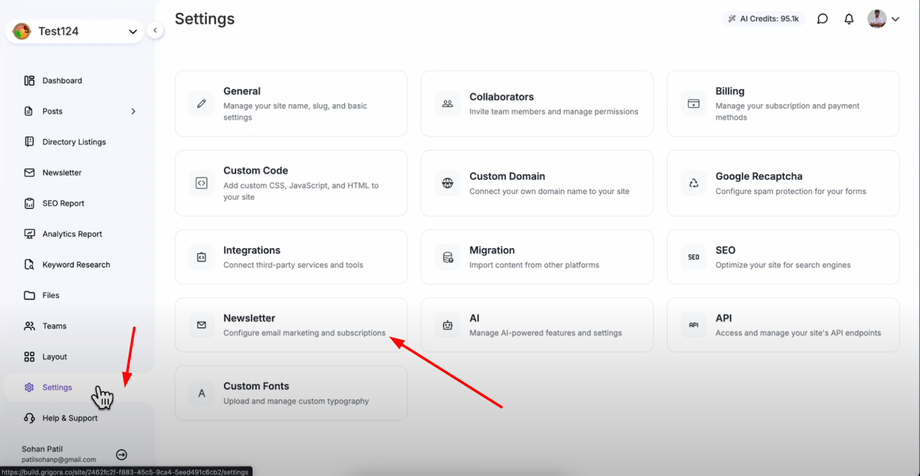The width and height of the screenshot is (920, 476).
Task: Click the Custom Code brackets icon
Action: point(202,183)
